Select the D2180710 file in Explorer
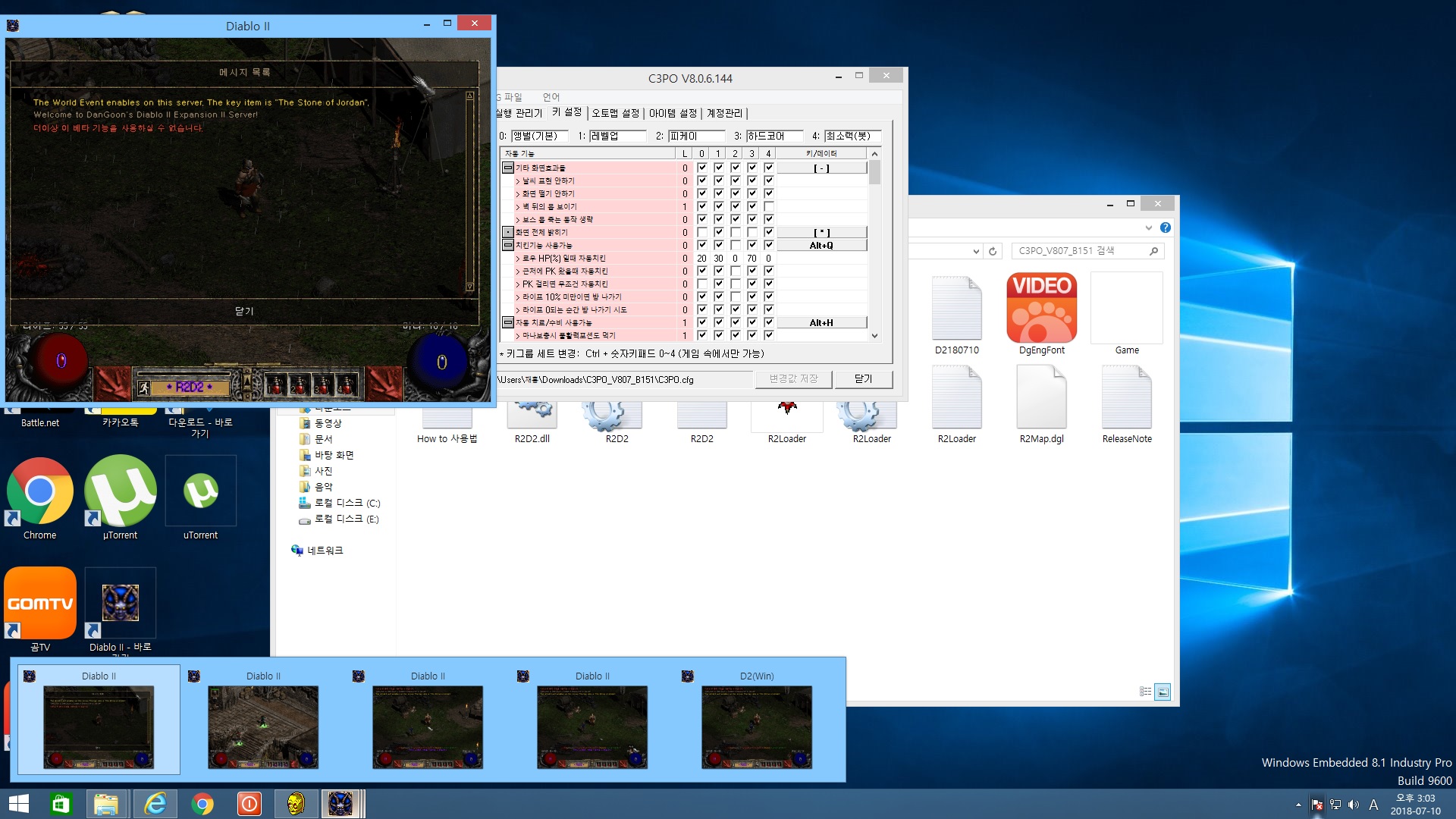1456x819 pixels. 956,314
